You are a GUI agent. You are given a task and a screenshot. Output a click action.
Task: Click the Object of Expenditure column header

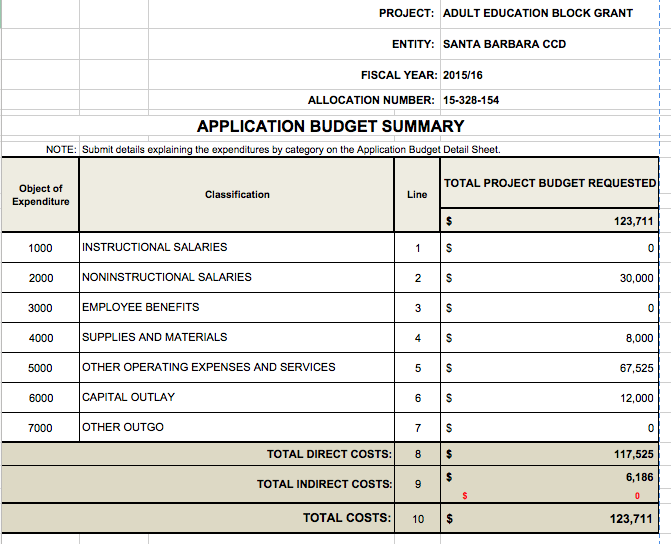41,195
